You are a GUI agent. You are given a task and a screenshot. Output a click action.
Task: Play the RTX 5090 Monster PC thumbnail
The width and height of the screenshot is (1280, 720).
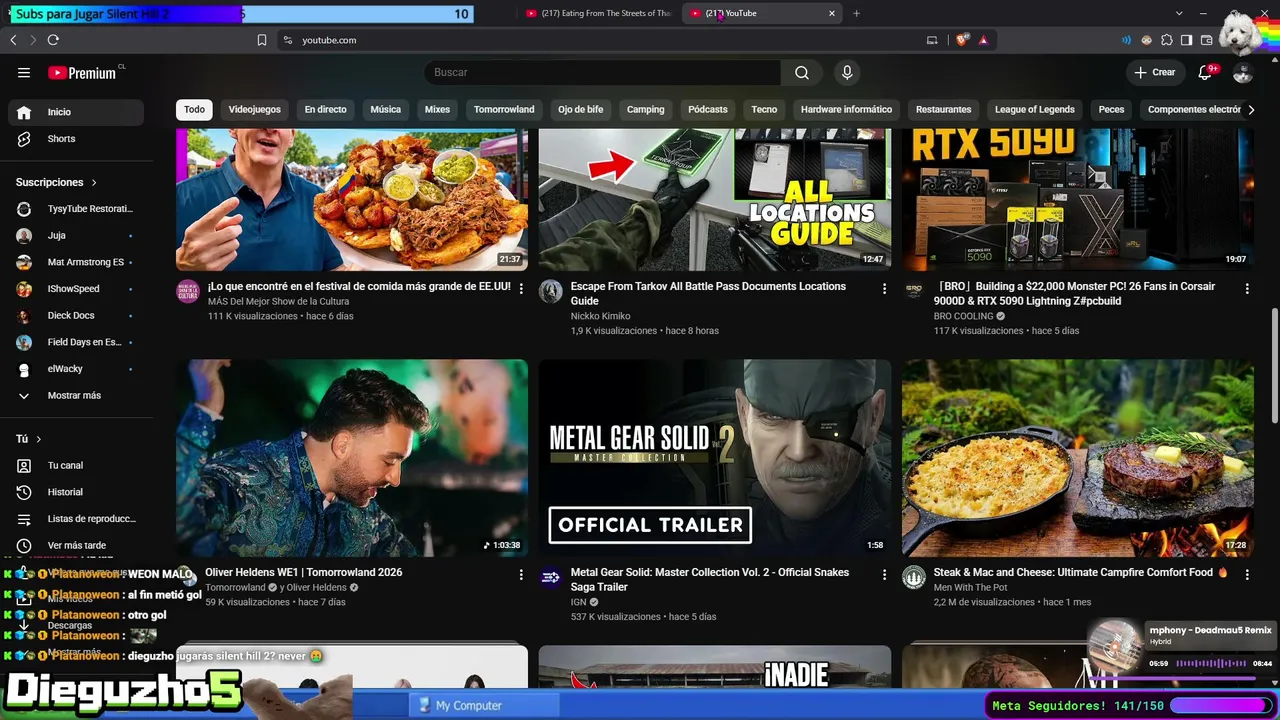[x=1078, y=200]
